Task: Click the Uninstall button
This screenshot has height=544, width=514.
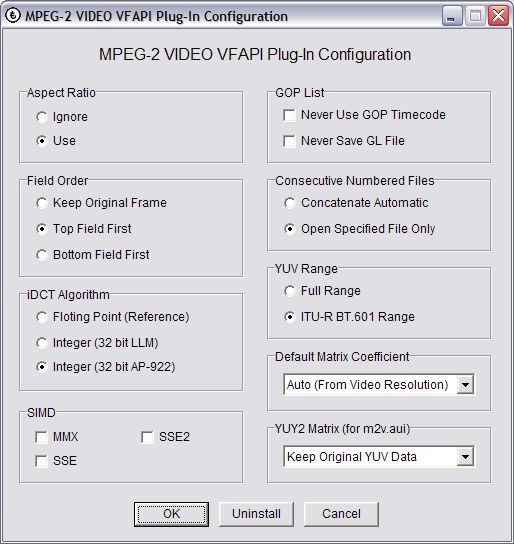Action: [256, 514]
